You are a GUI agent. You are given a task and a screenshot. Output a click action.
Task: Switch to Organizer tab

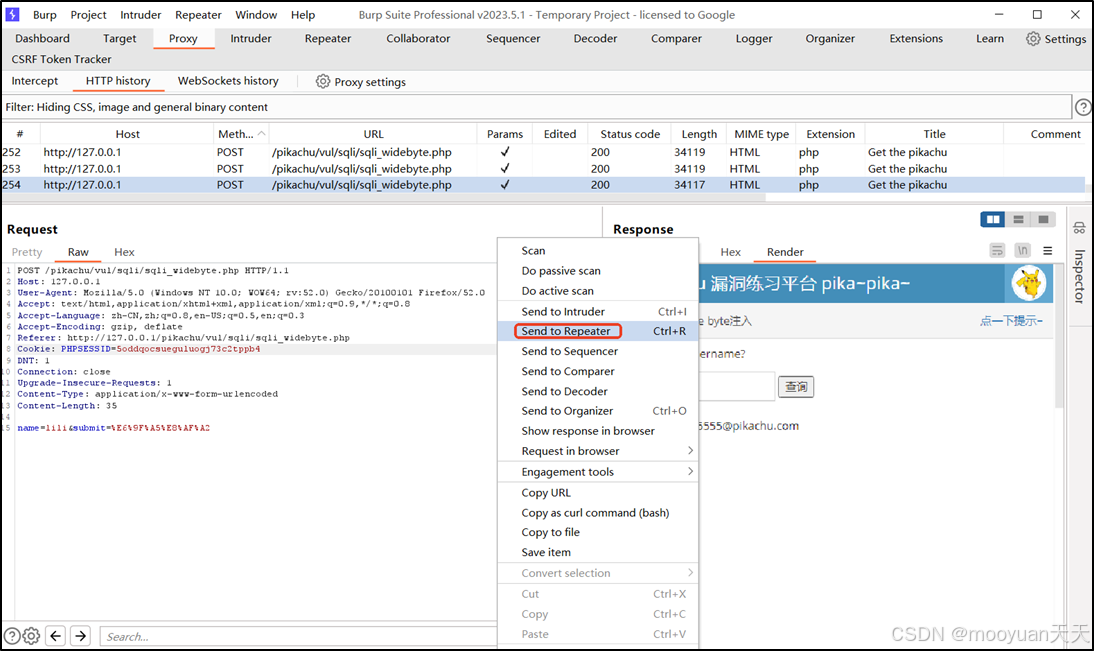[830, 38]
